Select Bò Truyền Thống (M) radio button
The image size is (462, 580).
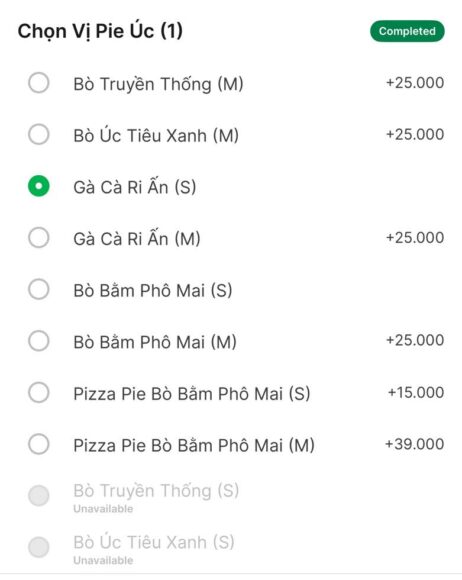39,82
